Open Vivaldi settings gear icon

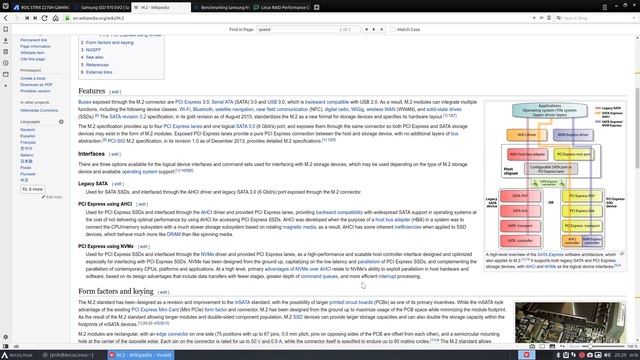click(x=5, y=337)
